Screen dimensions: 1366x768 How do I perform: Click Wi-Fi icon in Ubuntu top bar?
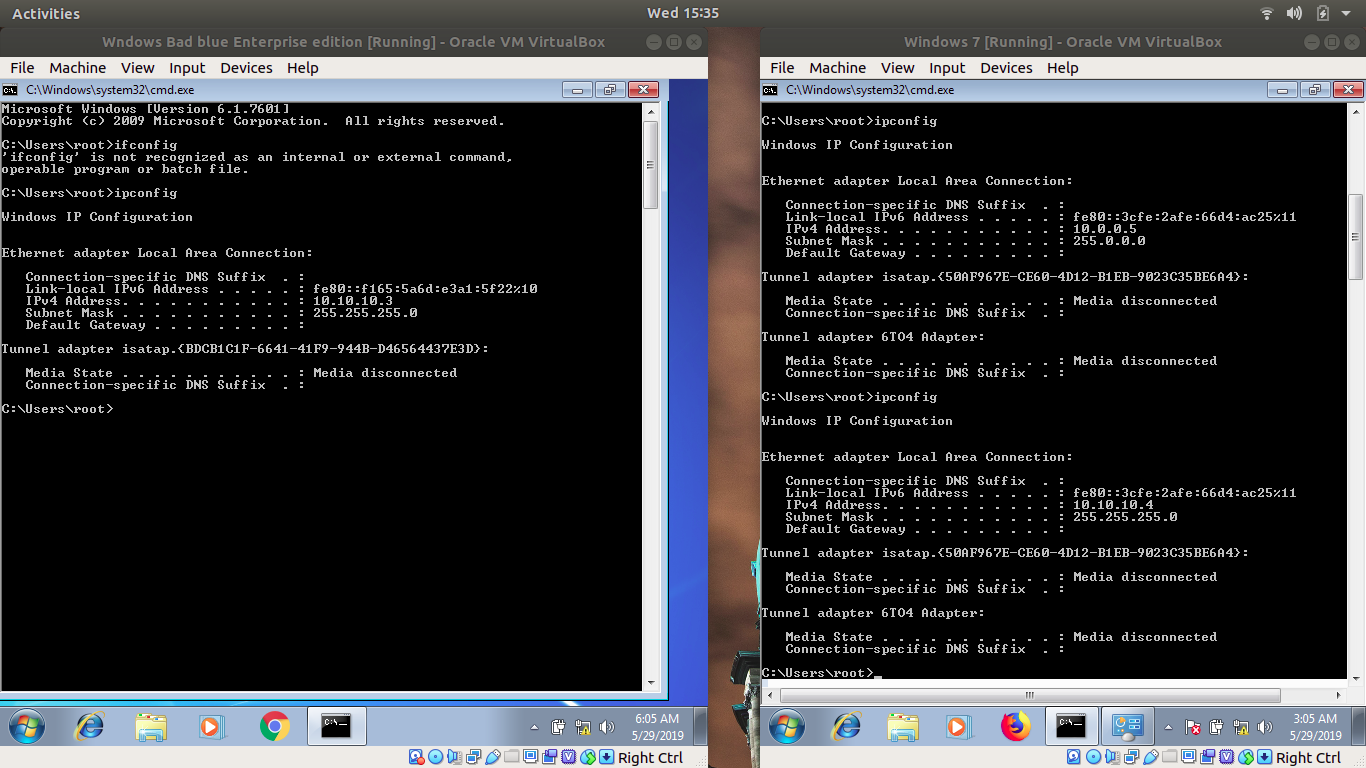[x=1267, y=13]
